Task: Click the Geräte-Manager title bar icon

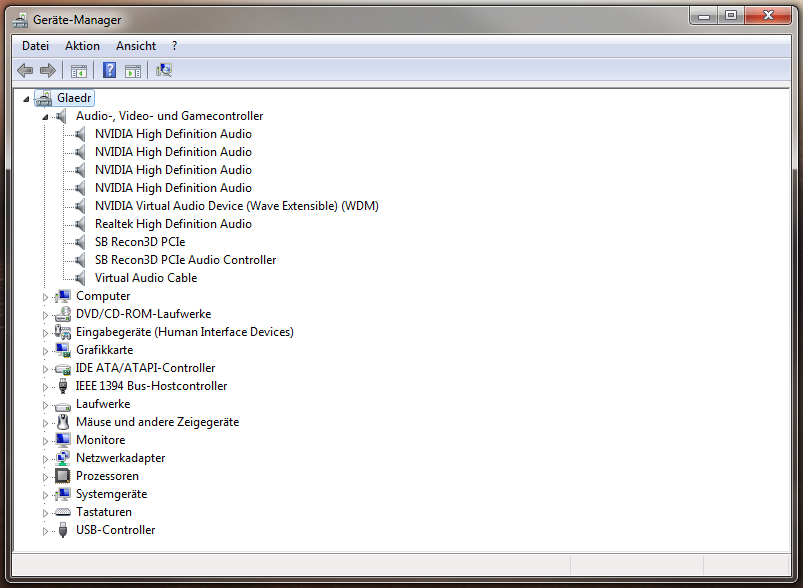Action: (20, 20)
